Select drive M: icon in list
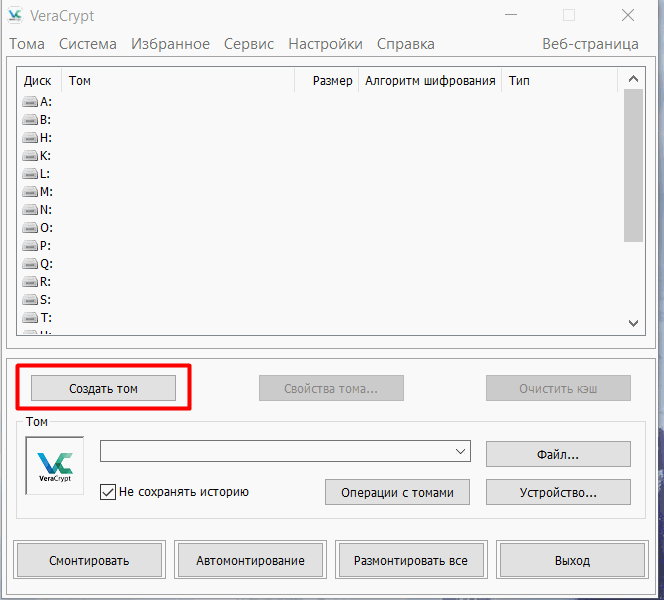Viewport: 664px width, 600px height. point(30,192)
